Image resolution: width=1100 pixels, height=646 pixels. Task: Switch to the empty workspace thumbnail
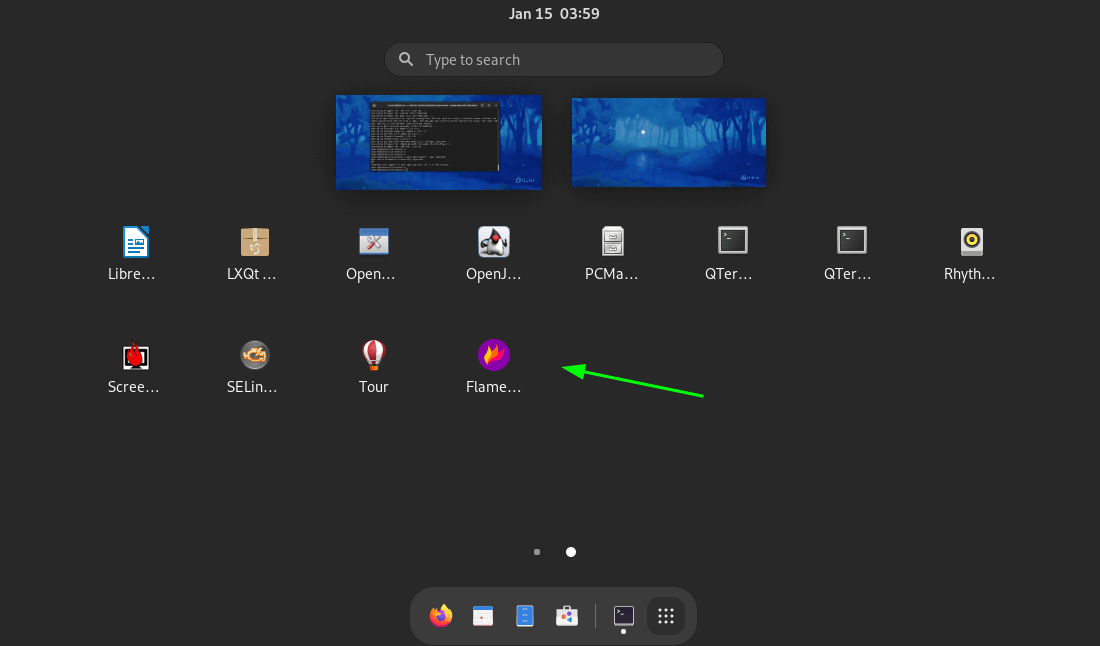668,142
